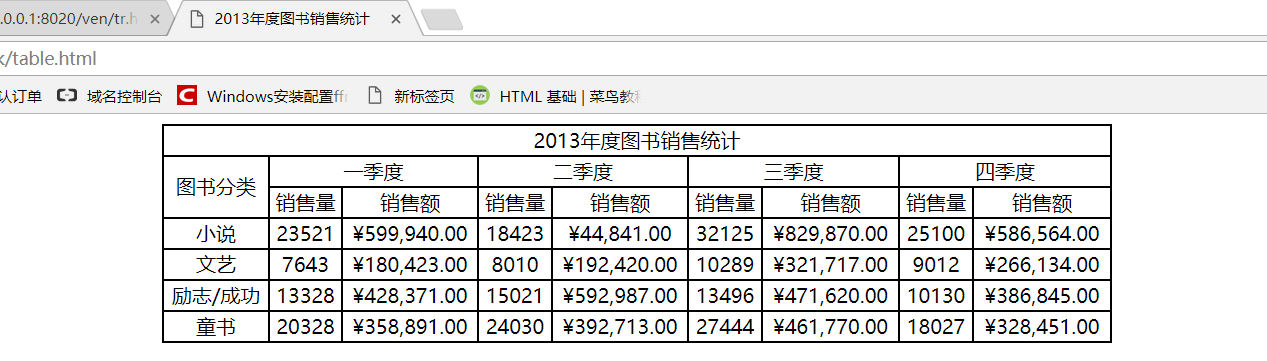
Task: Click 销售额 under 一季度
Action: tap(411, 203)
